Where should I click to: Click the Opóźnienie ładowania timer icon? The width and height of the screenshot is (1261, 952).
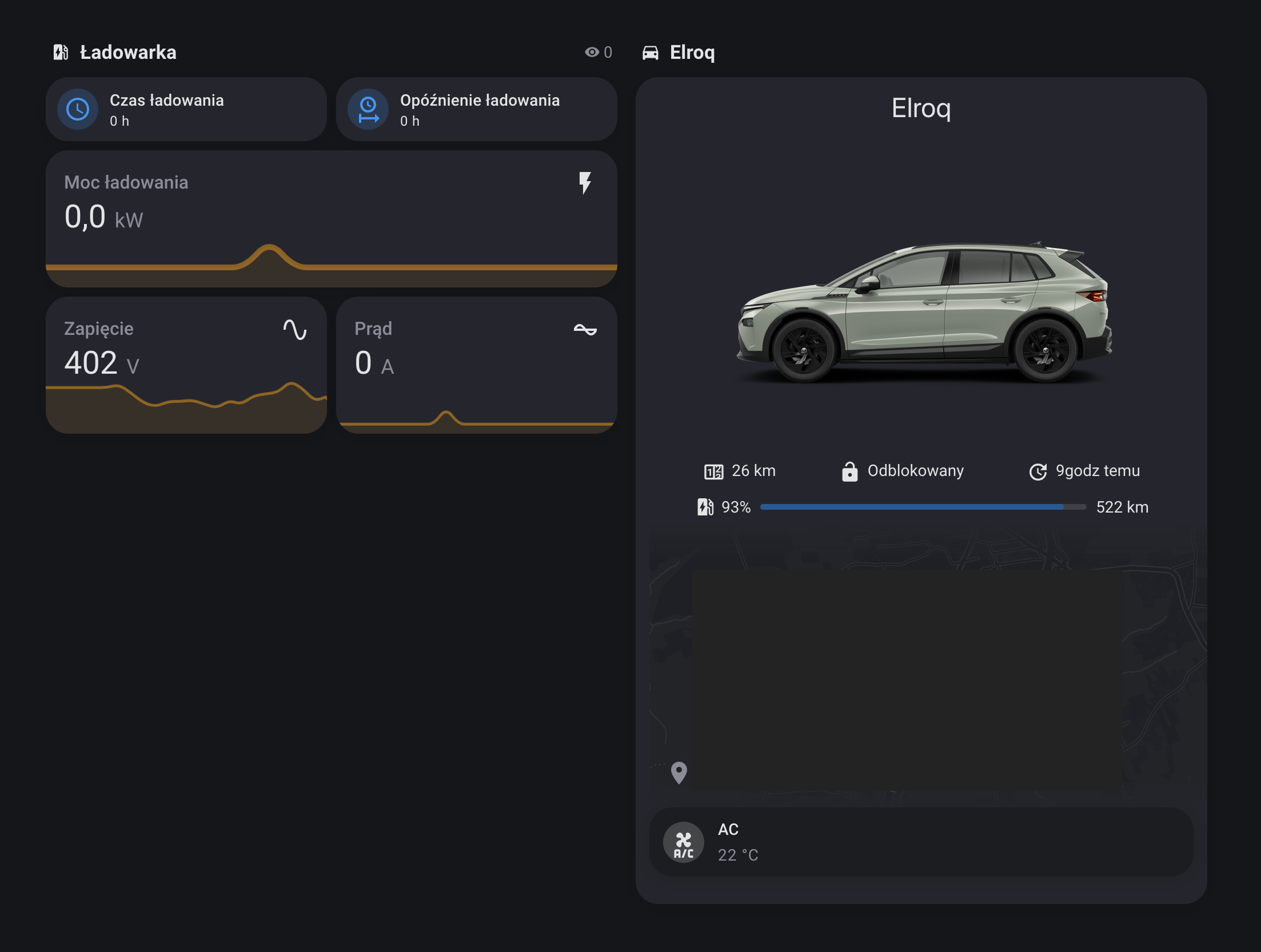tap(368, 109)
